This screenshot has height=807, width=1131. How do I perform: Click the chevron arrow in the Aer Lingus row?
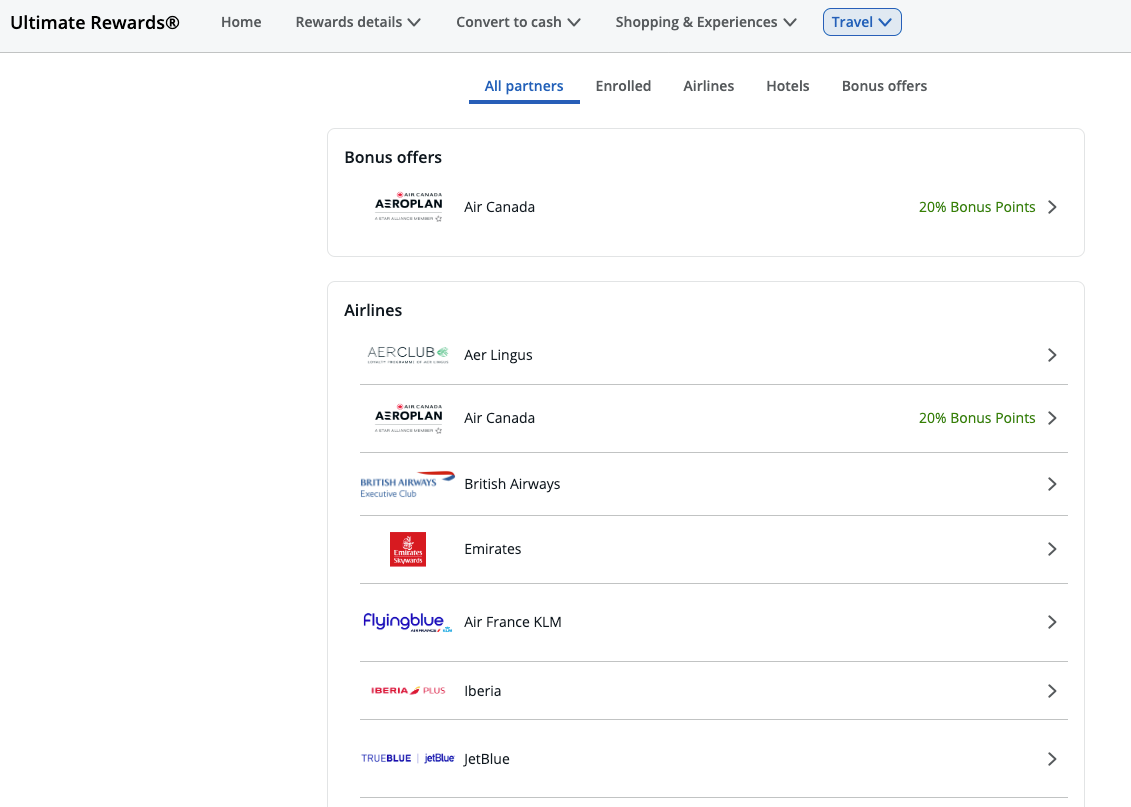coord(1052,355)
